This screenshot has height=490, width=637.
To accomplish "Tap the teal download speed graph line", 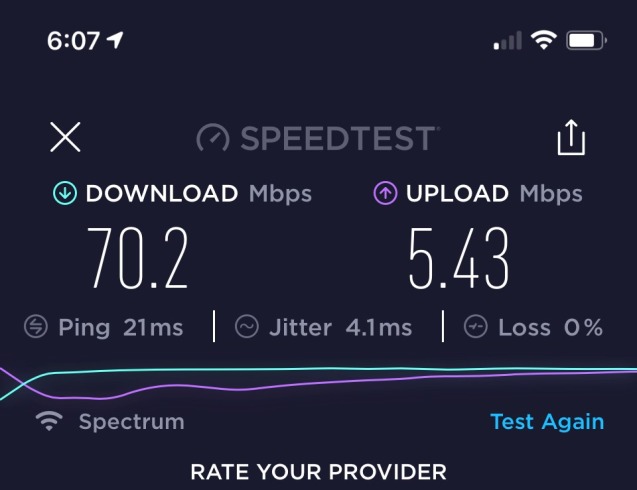I will [325, 369].
